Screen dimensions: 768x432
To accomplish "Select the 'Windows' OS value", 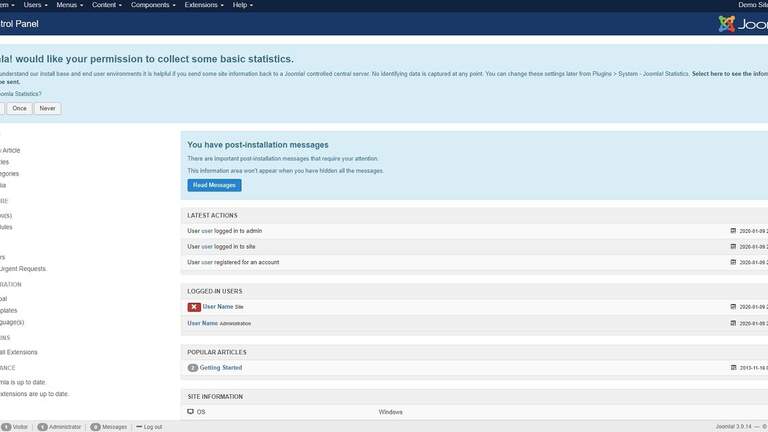I will coord(390,412).
